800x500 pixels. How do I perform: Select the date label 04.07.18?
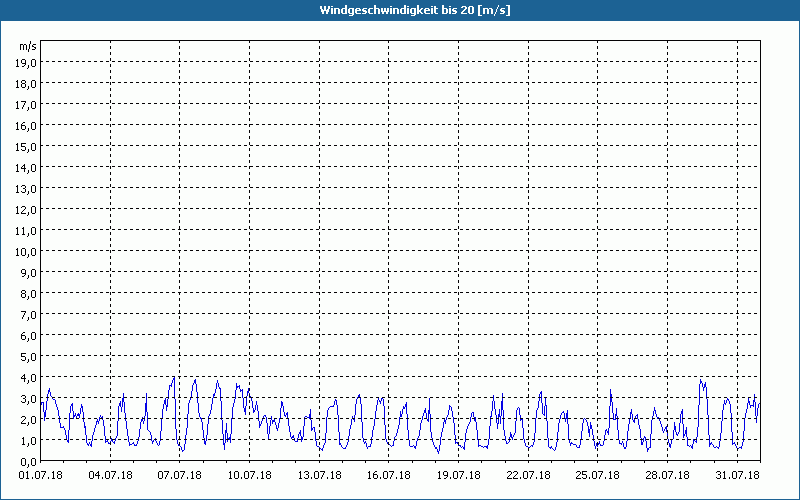pos(110,476)
